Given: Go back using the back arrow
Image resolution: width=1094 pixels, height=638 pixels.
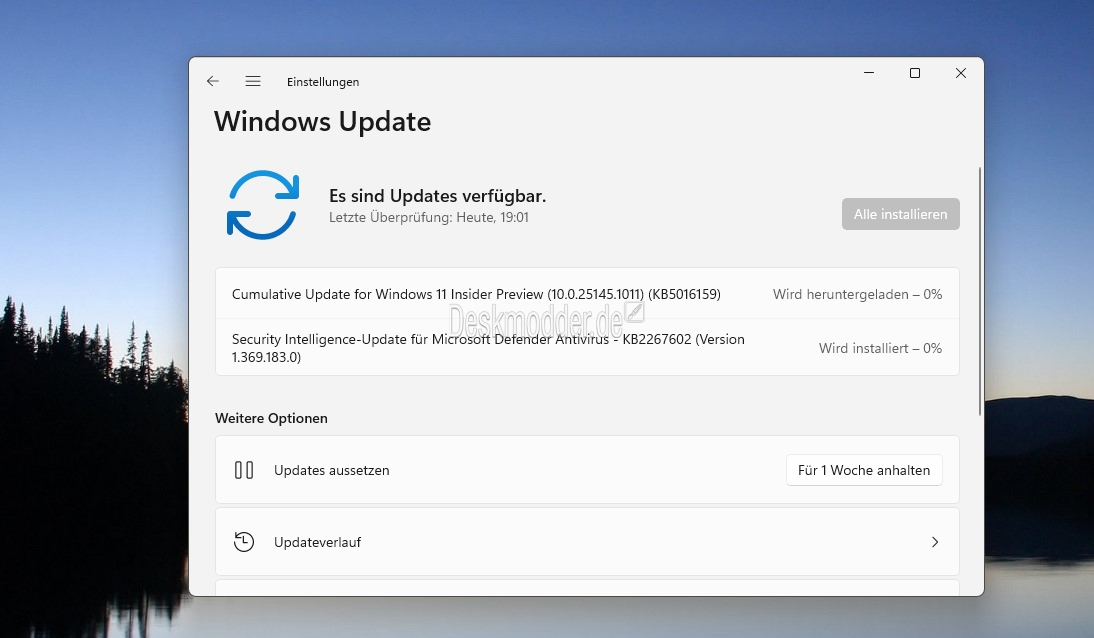Looking at the screenshot, I should click(x=213, y=81).
